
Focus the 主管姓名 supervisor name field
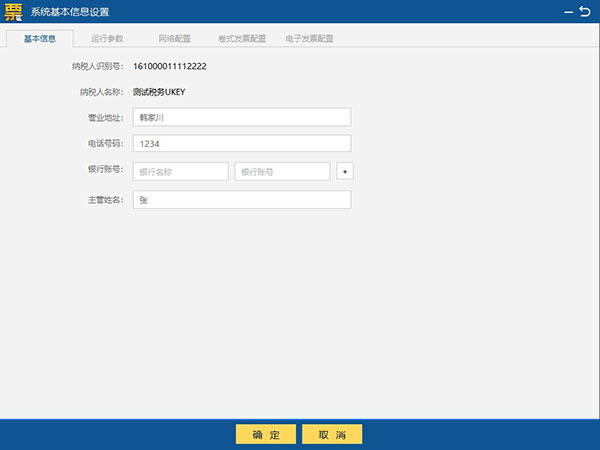tap(242, 200)
